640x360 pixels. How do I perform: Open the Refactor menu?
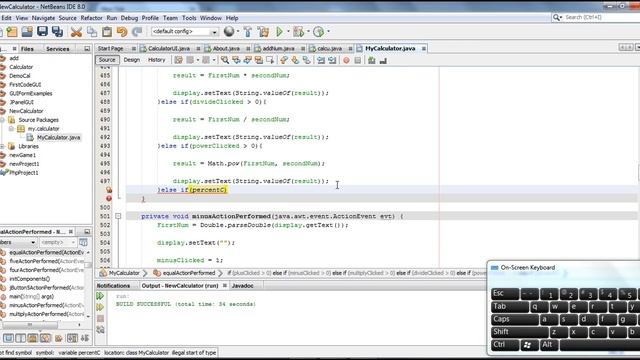tap(91, 18)
